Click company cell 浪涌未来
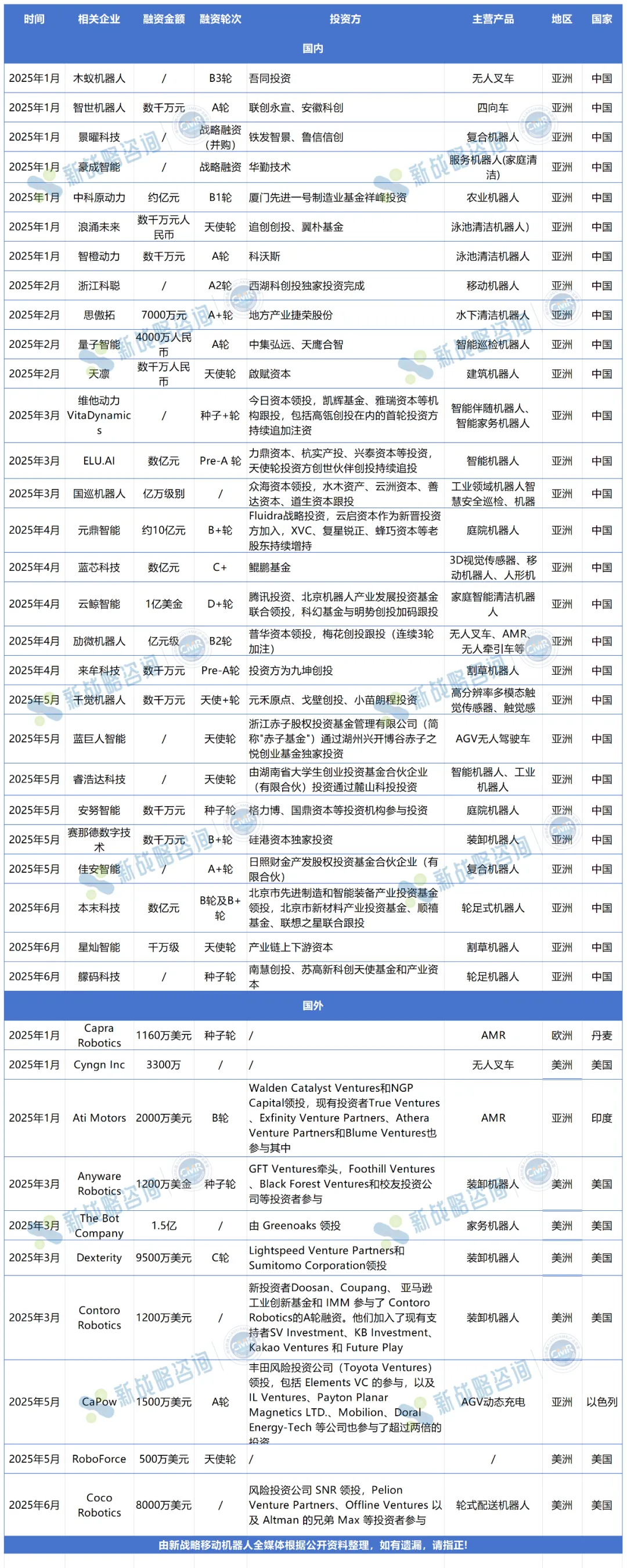The width and height of the screenshot is (627, 1568). pos(99,227)
